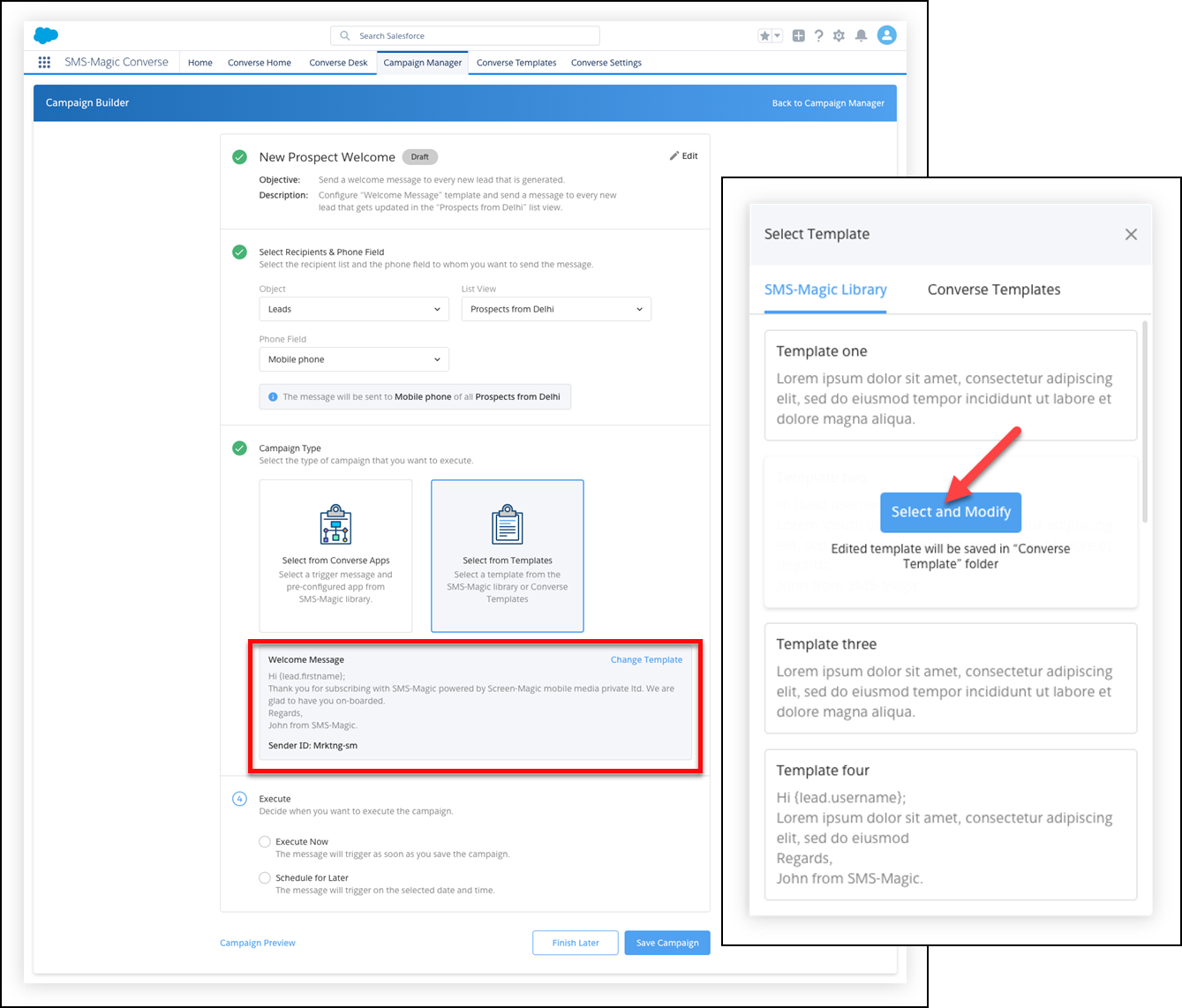Select Execute Now radio button
Image resolution: width=1182 pixels, height=1008 pixels.
(x=265, y=842)
